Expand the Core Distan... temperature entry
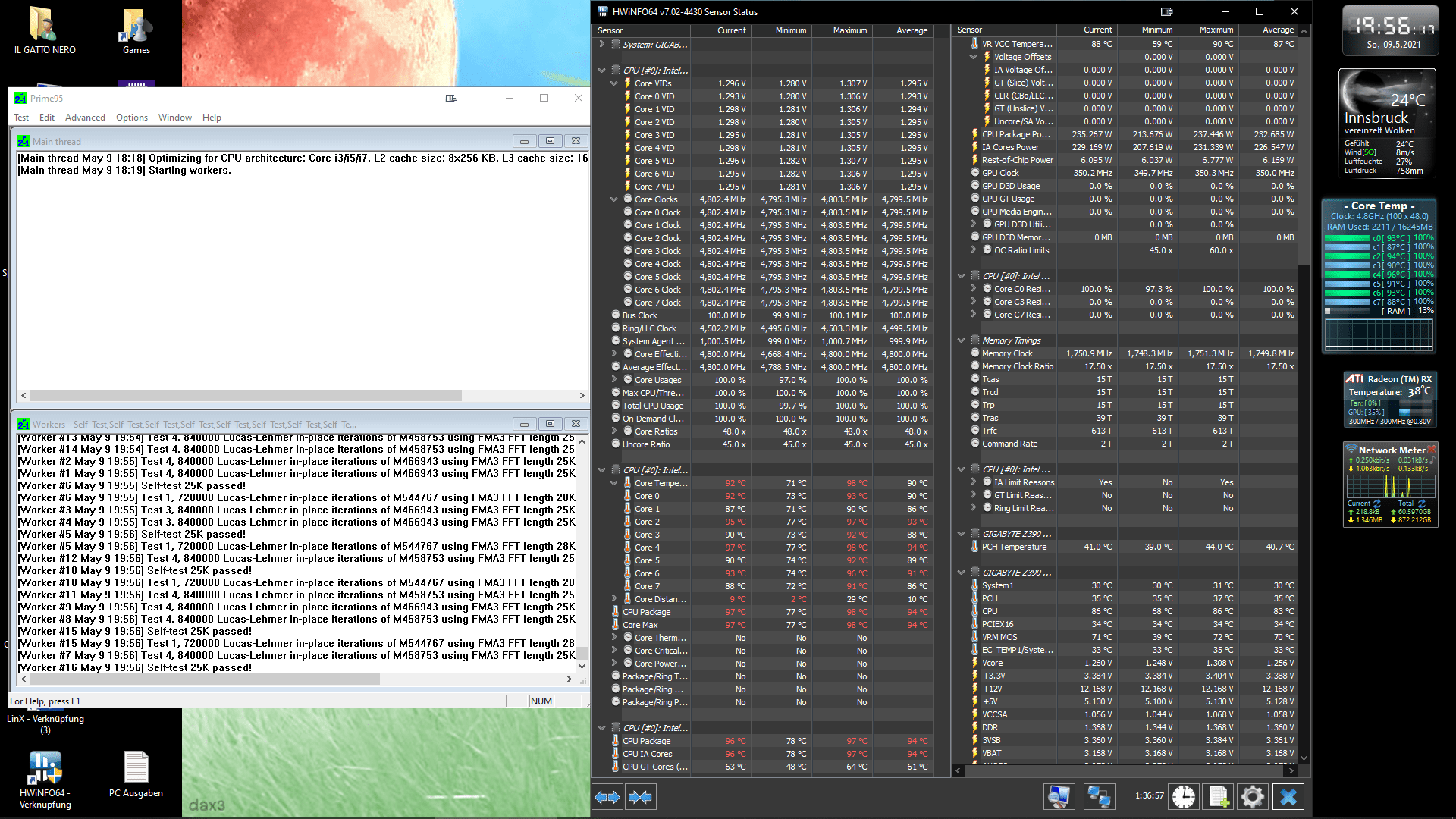The image size is (1456, 819). point(613,598)
